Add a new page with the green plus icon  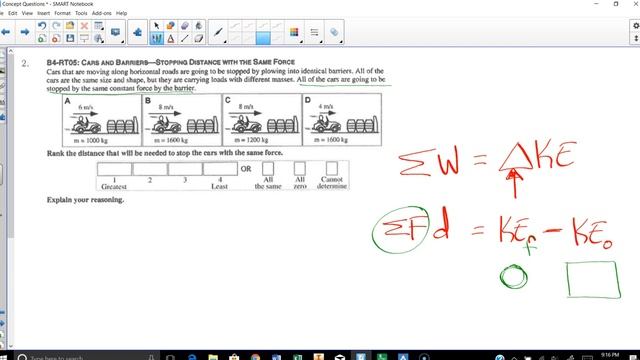click(42, 38)
